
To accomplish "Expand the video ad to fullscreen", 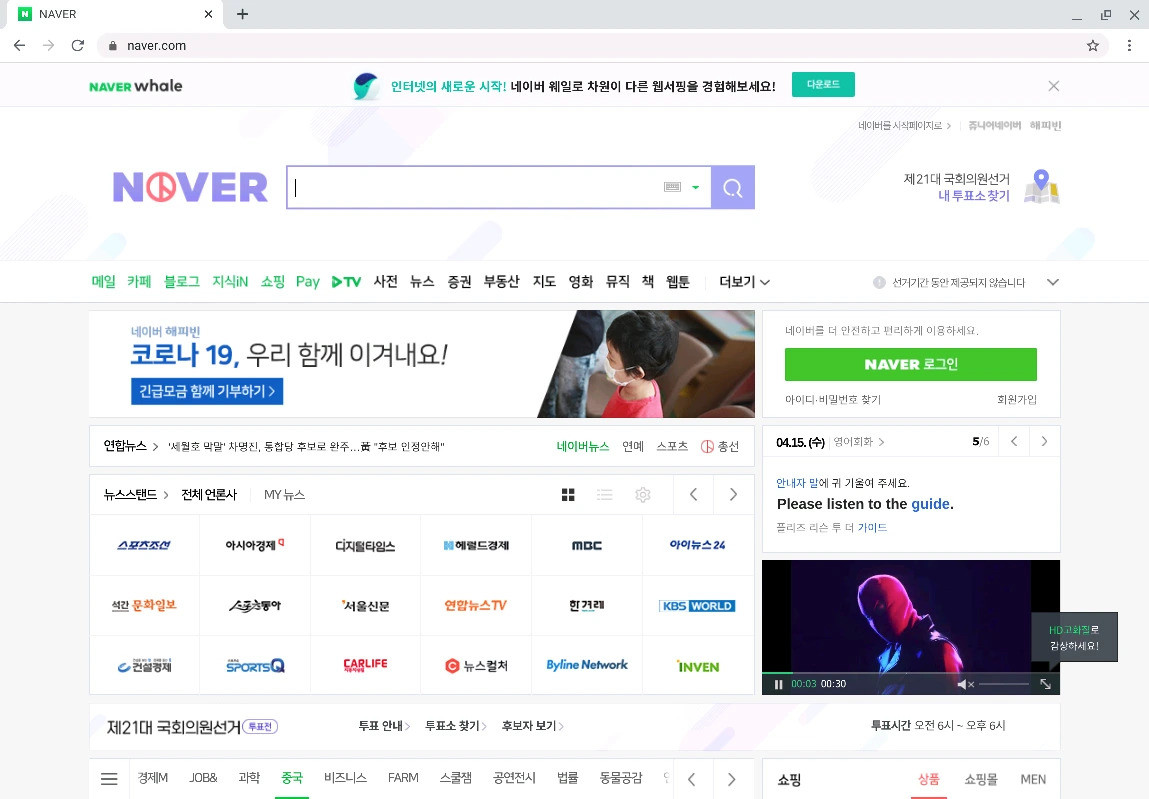I will click(x=1046, y=684).
